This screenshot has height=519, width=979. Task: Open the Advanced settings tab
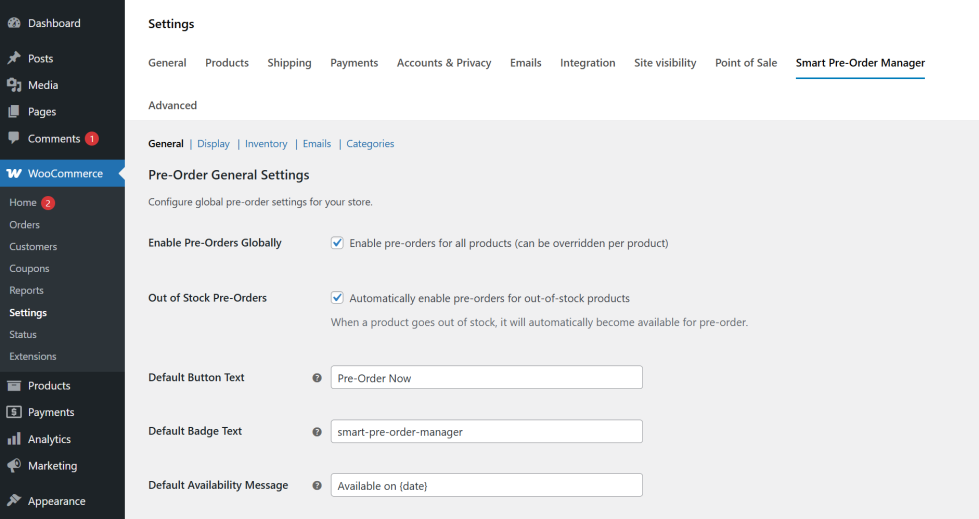pyautogui.click(x=172, y=105)
